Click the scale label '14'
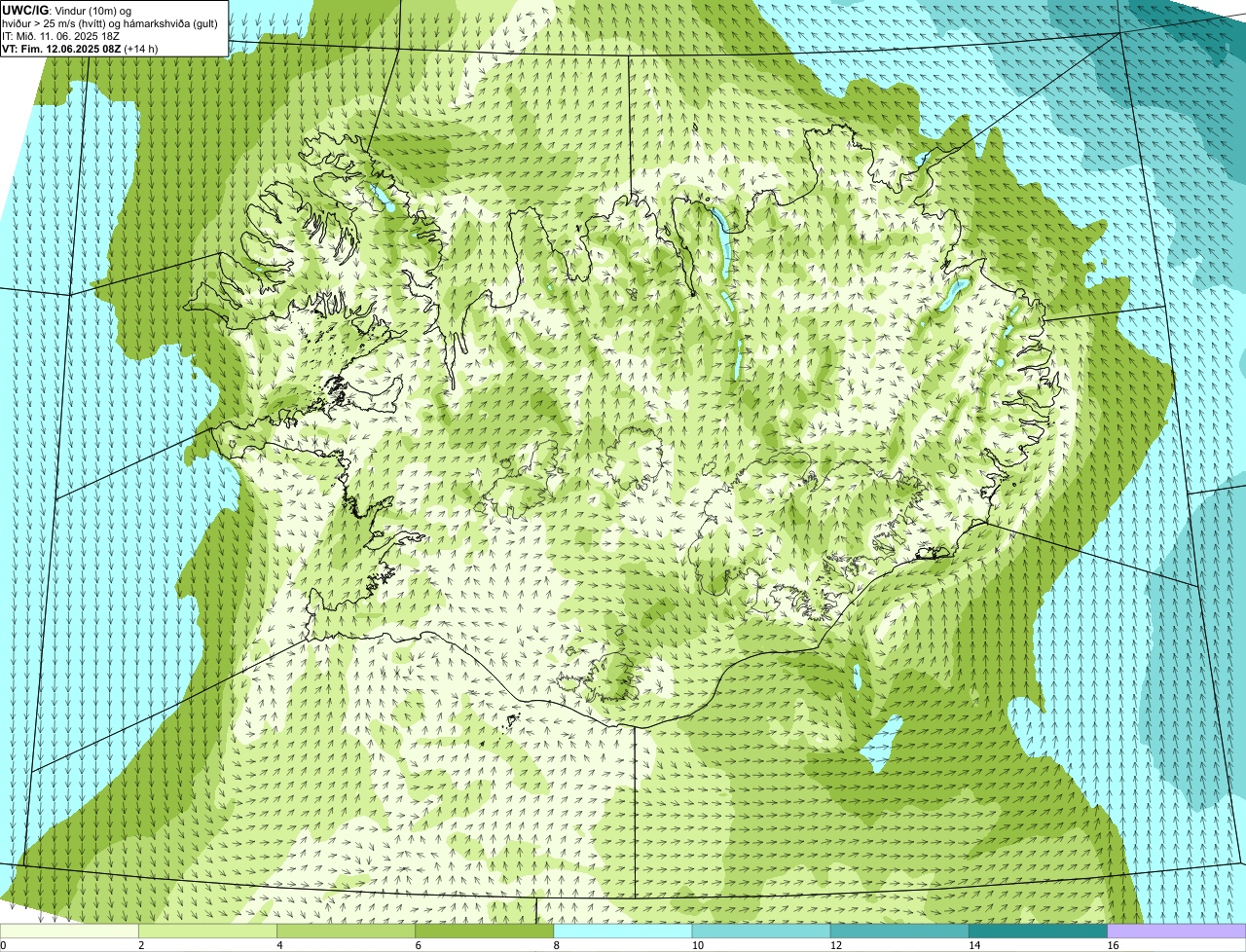Screen dimensions: 1246x952 pyautogui.click(x=973, y=945)
